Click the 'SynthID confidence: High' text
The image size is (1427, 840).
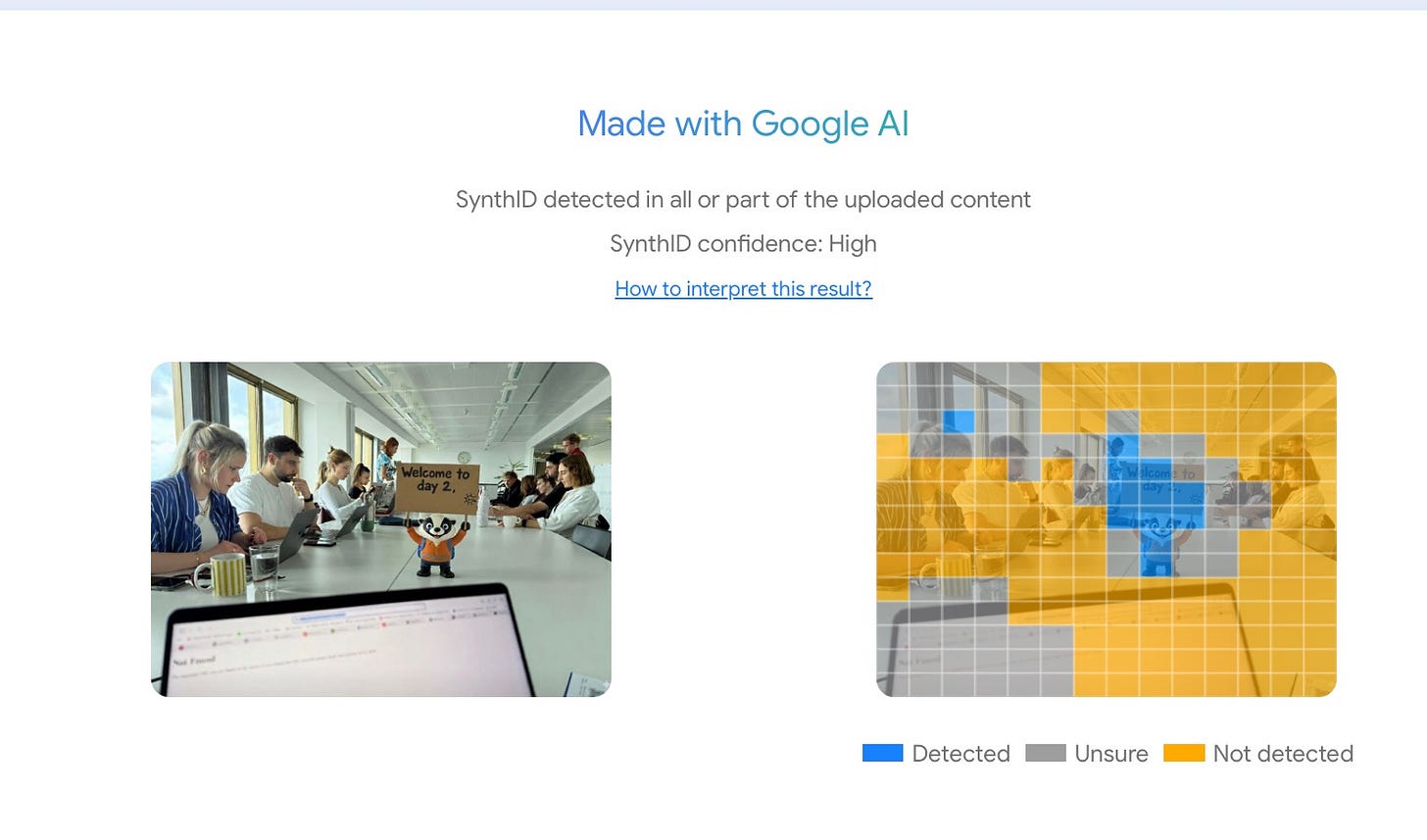743,244
